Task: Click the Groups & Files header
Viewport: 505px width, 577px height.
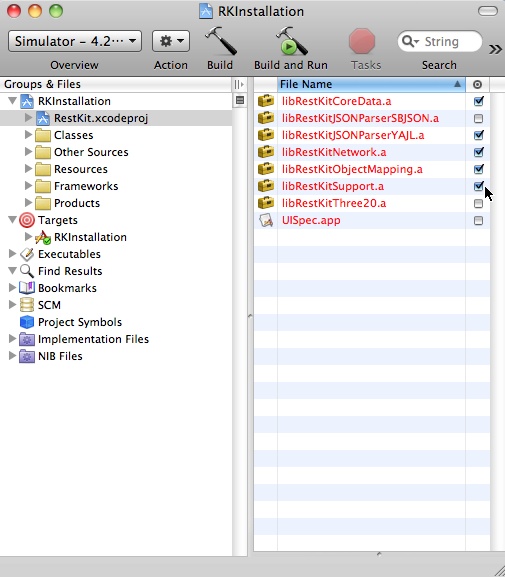Action: coord(116,84)
